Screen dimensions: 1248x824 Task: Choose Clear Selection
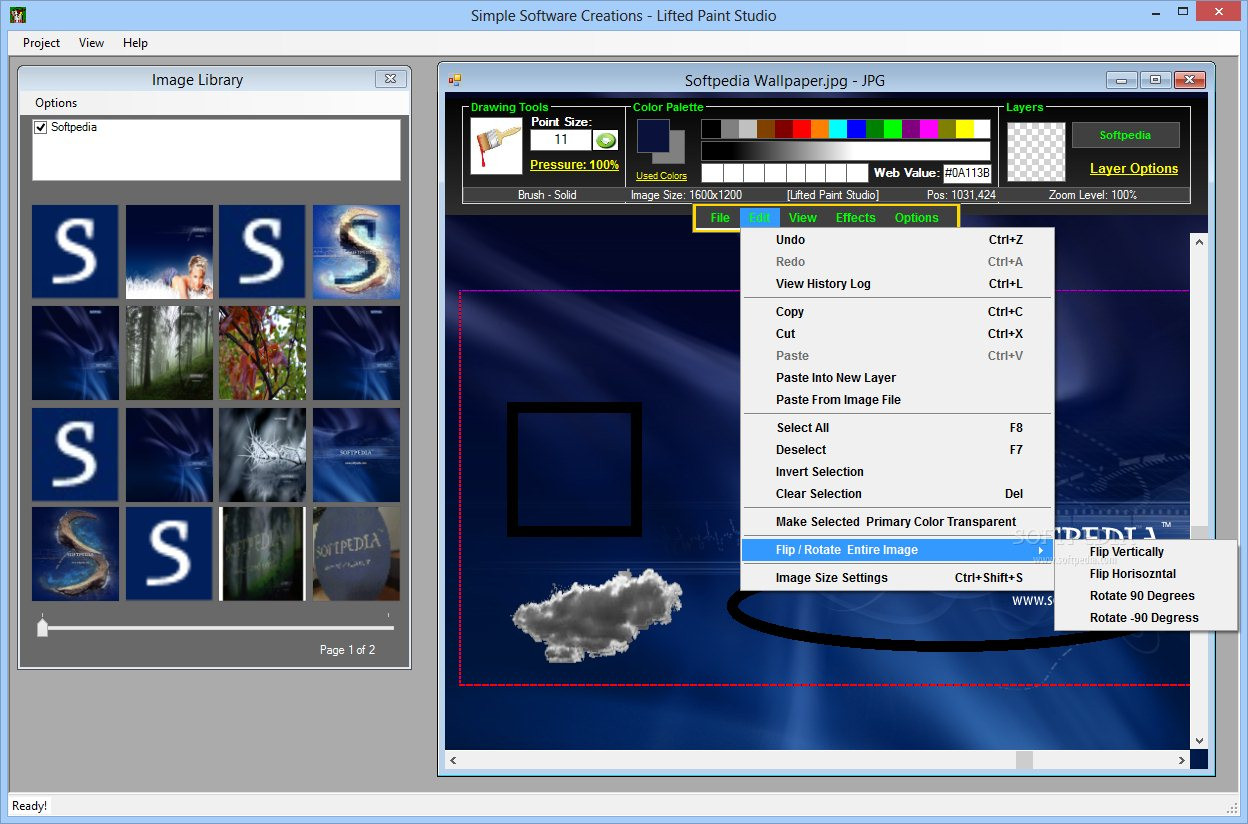(898, 494)
